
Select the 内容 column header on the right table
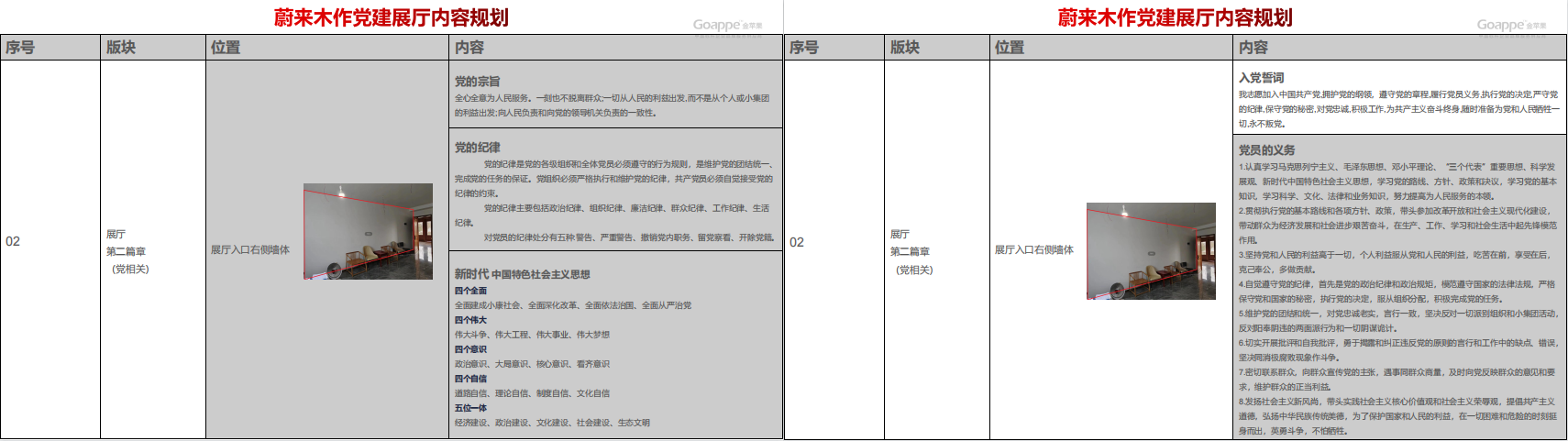coord(1253,48)
